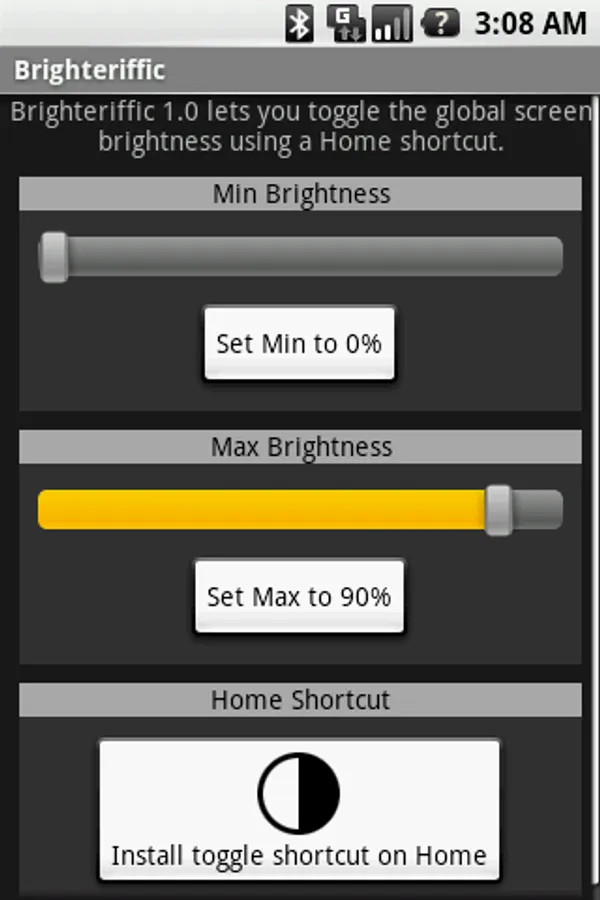Tap the right end of Min Brightness slider
The image size is (600, 900).
coord(550,257)
